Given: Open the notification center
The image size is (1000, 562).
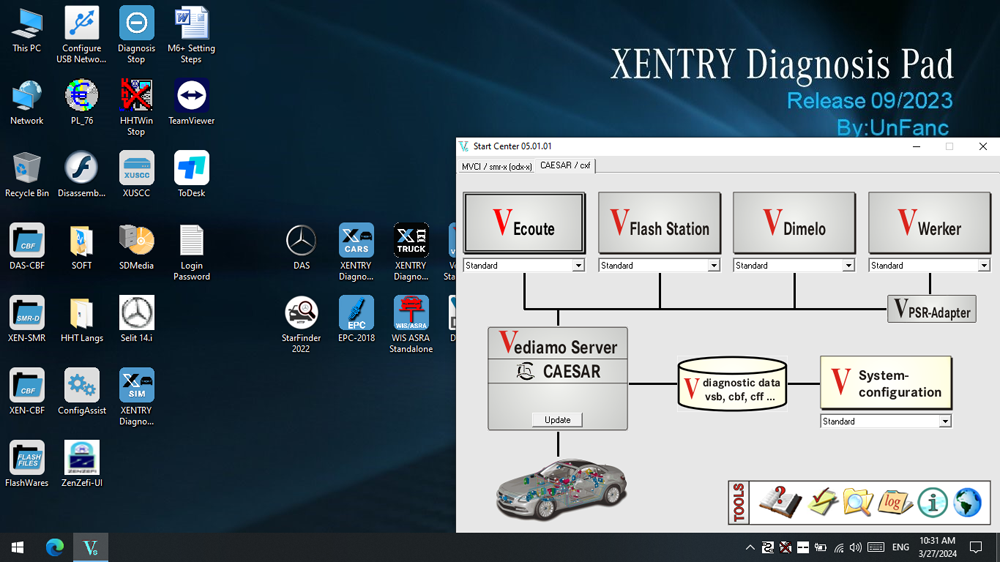Looking at the screenshot, I should pos(976,547).
